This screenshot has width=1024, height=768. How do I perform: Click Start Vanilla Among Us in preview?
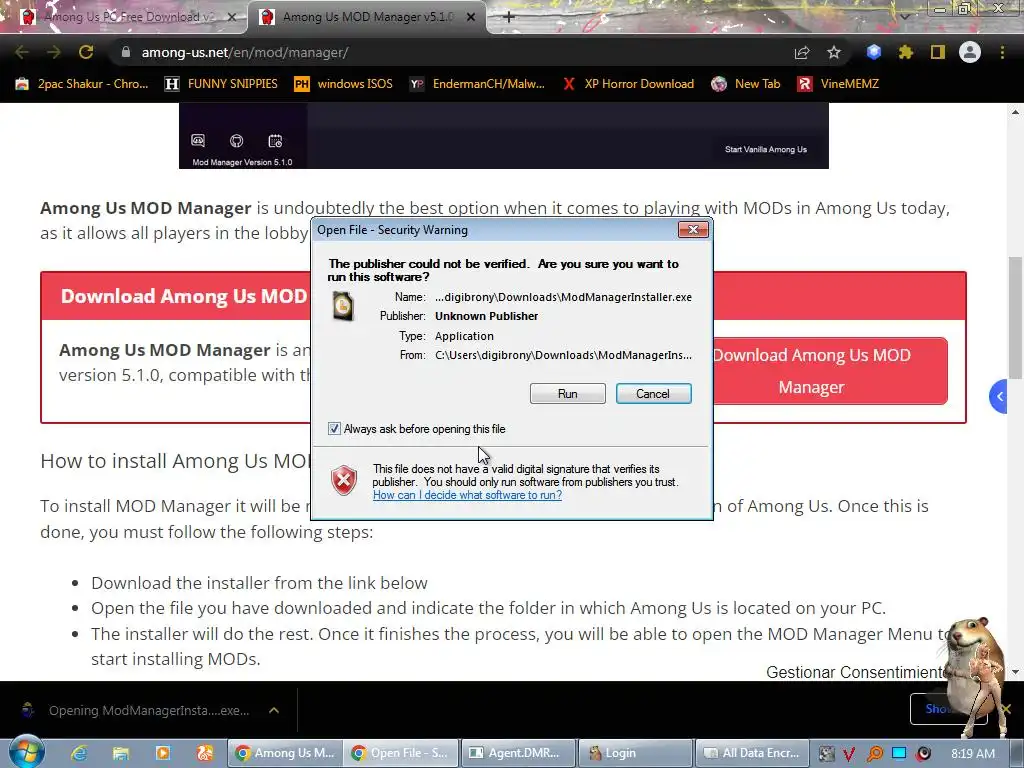coord(765,150)
